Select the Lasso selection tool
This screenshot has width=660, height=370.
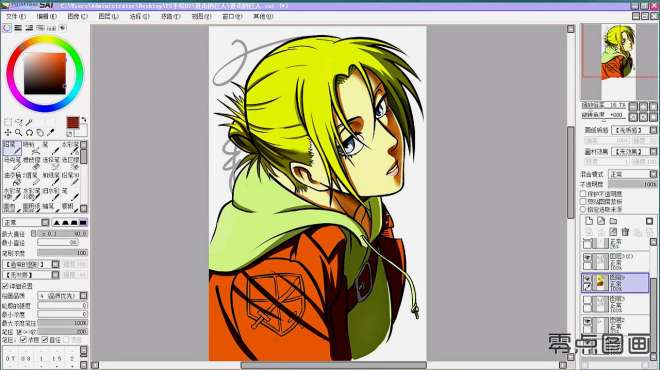[19, 122]
